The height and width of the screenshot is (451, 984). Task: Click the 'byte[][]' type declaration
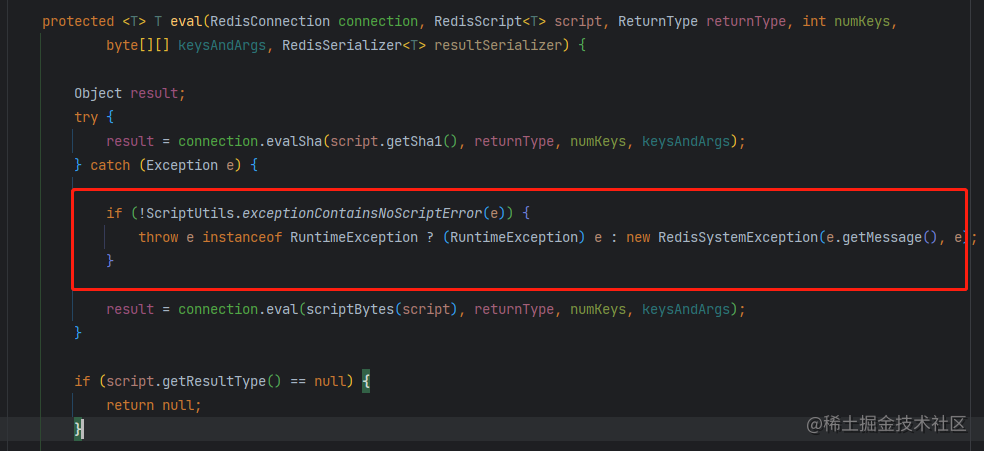138,45
